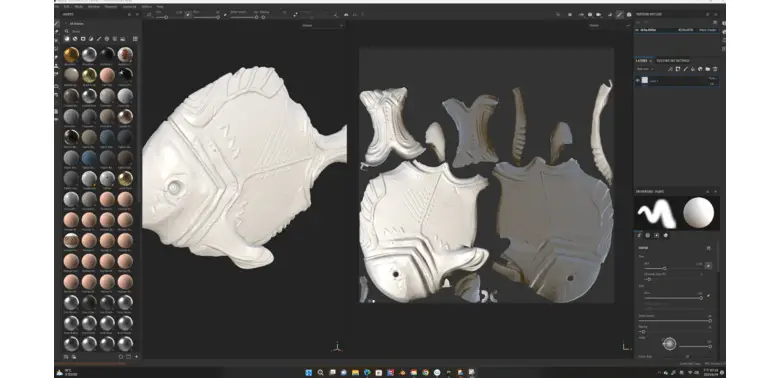Toggle pen pressure for brush Size
Viewport: 780px width, 378px height.
[x=708, y=266]
